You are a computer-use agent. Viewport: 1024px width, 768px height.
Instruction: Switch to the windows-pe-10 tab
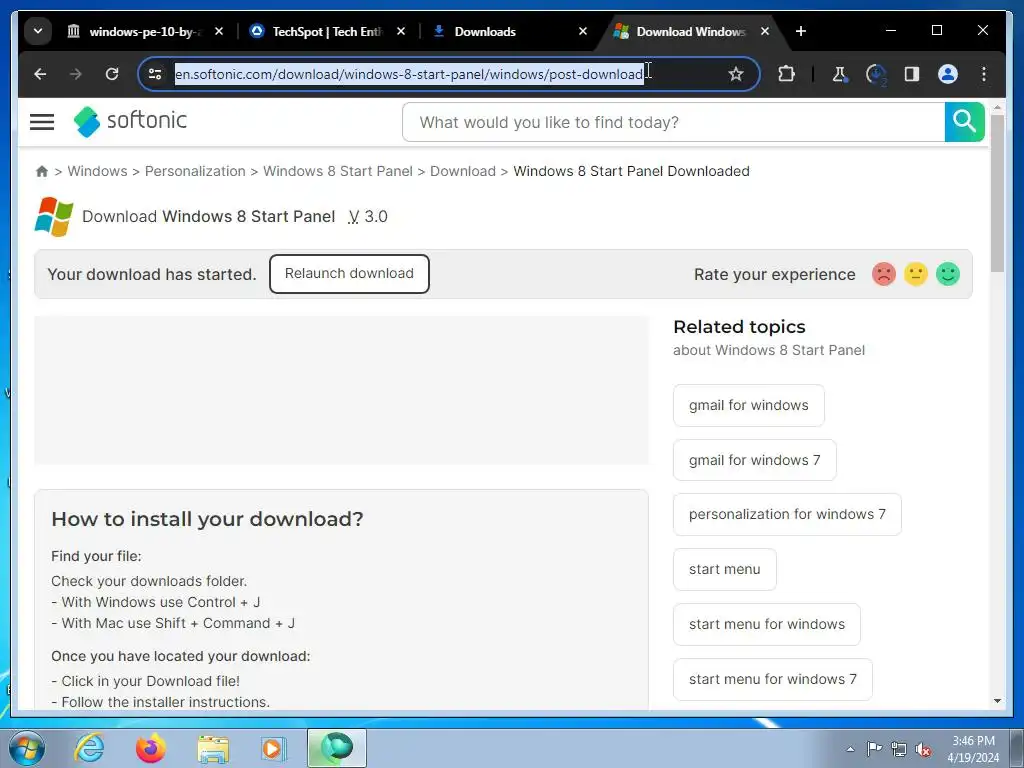pos(145,31)
